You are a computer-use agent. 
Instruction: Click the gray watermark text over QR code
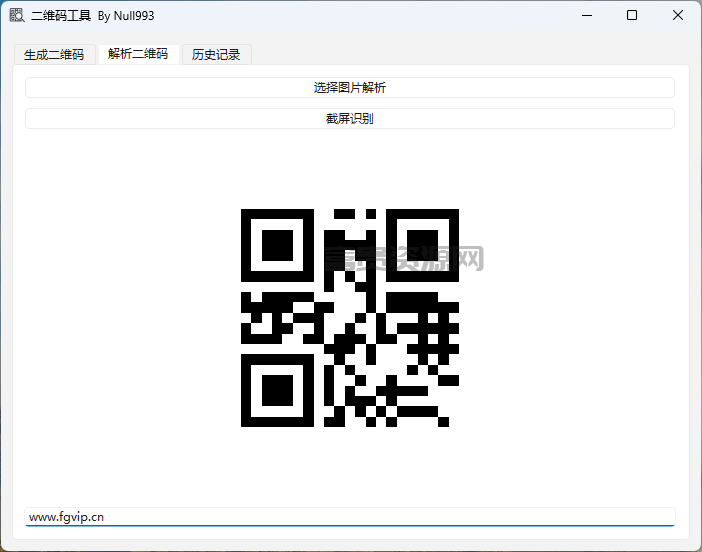point(404,258)
